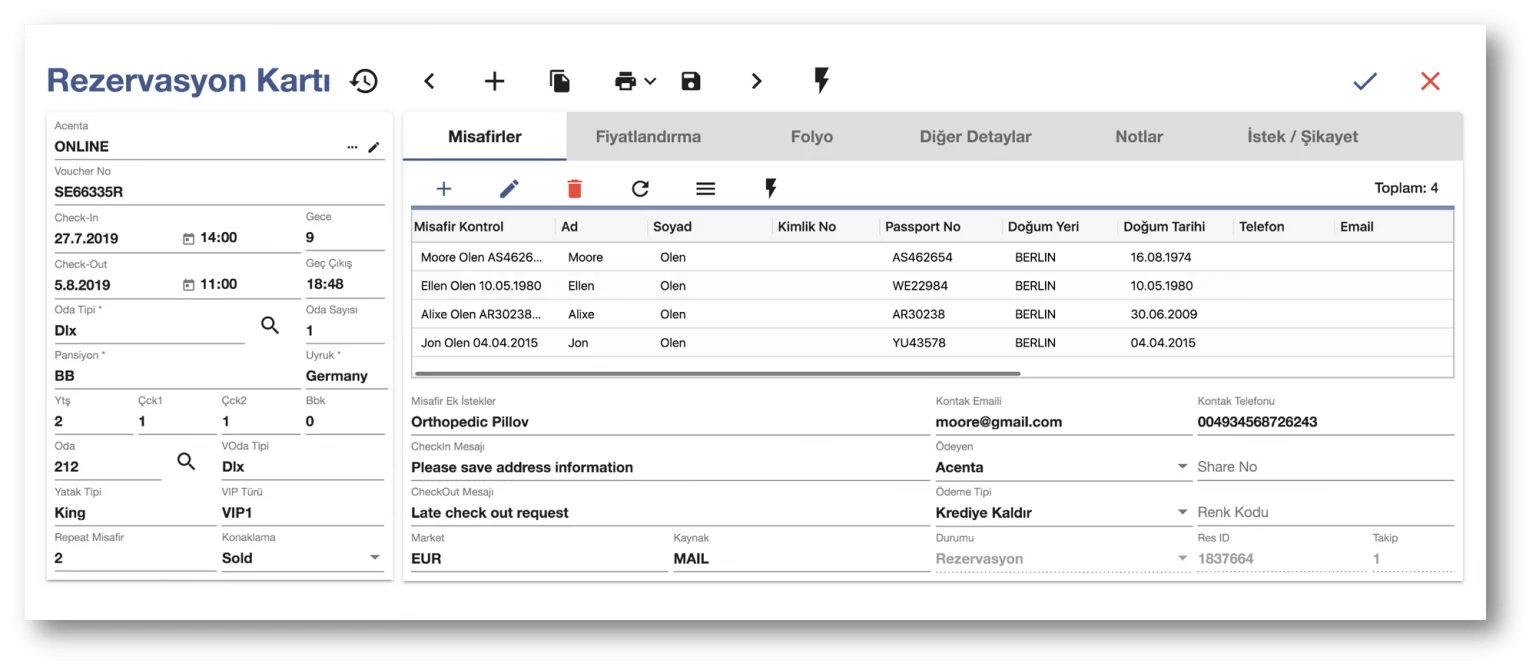
Task: Expand the Ödeyen dropdown showing Acenta
Action: click(1182, 467)
